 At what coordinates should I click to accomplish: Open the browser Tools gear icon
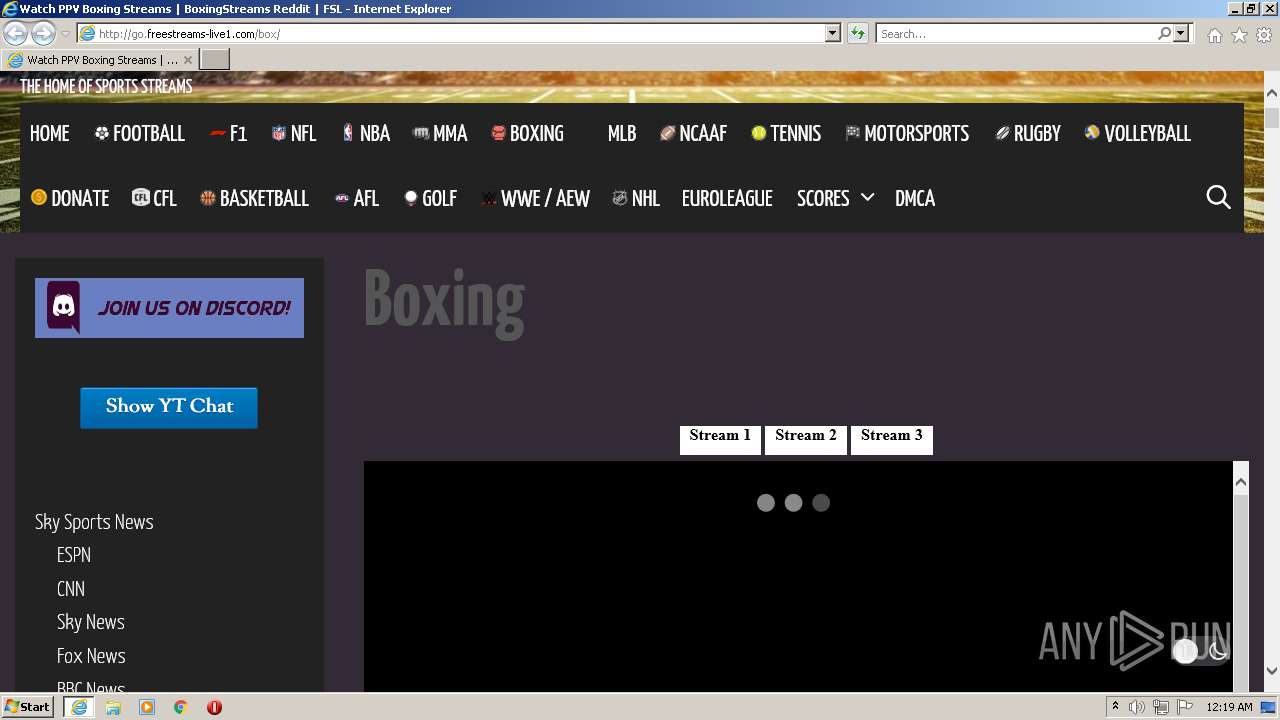click(1264, 35)
